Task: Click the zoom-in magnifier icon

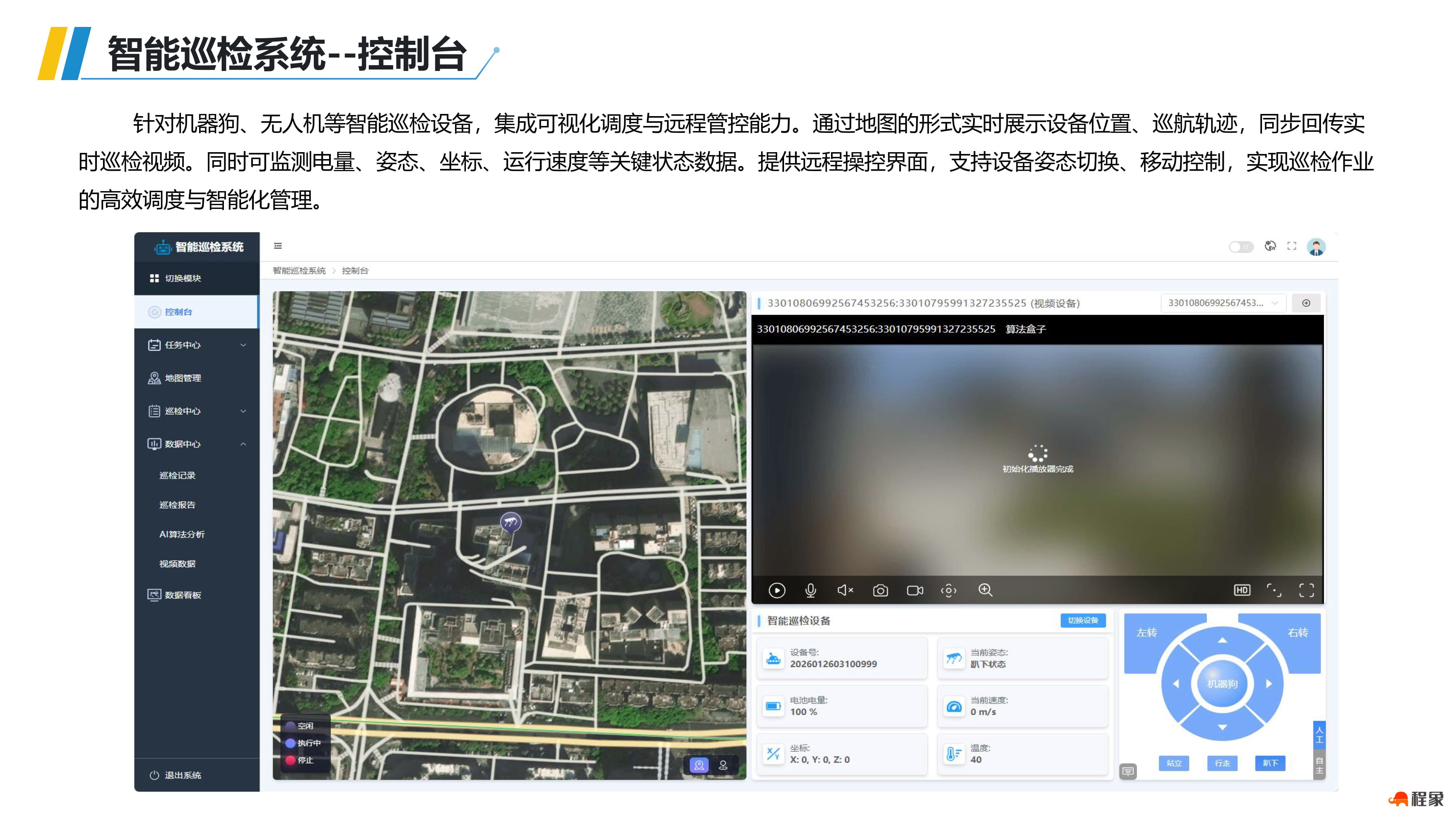Action: pyautogui.click(x=985, y=590)
